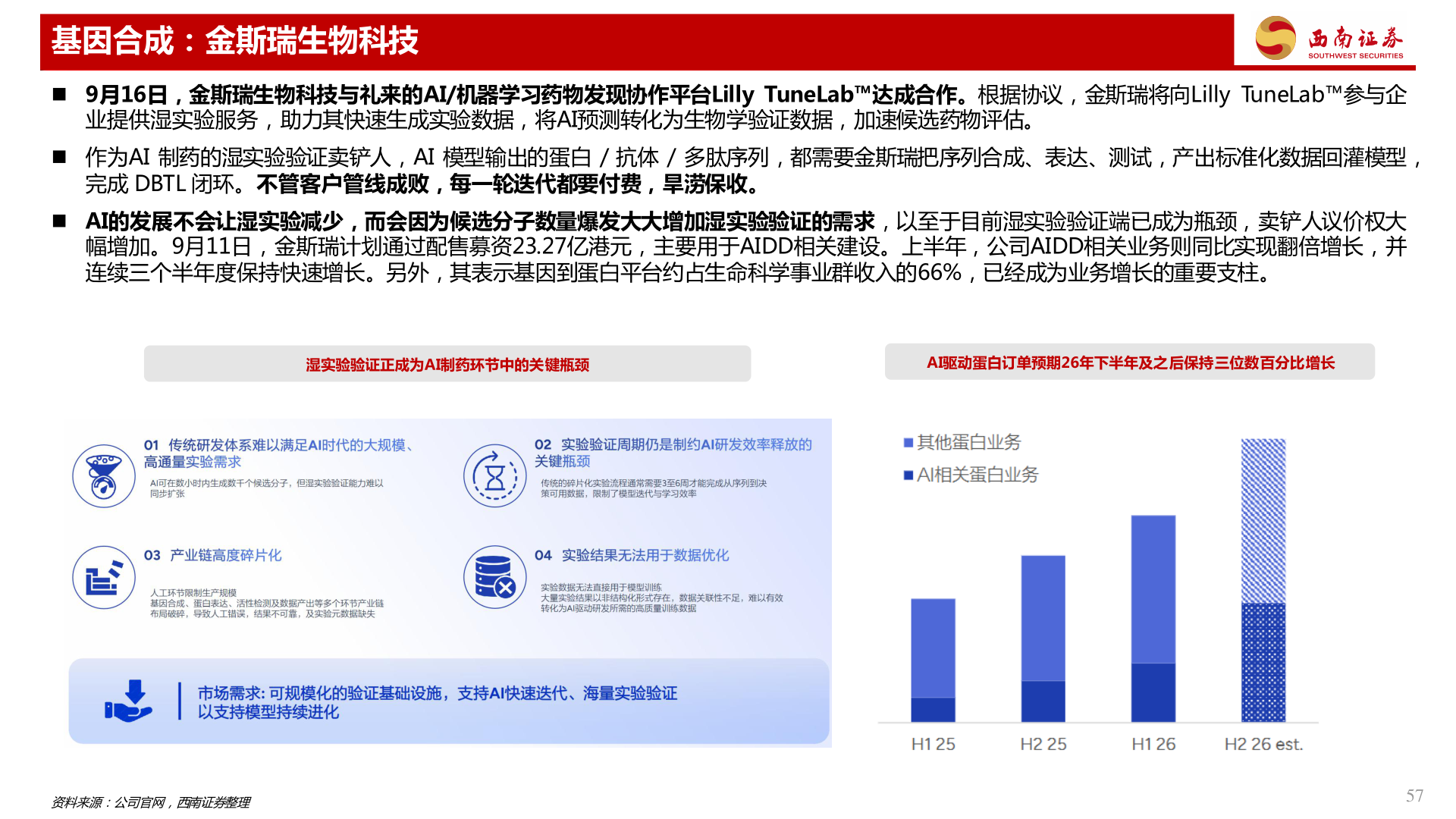Click the H1 25 axis label
Screen dimensions: 1456x819
(933, 745)
